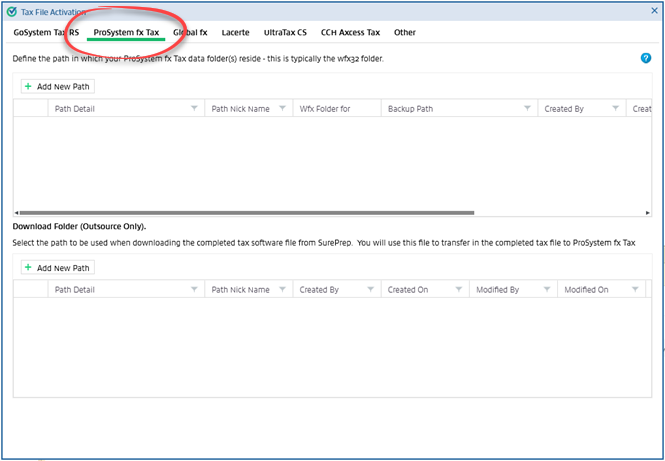Click the Wfx Folder for column header
Screen dimensions: 665x461
tap(325, 109)
